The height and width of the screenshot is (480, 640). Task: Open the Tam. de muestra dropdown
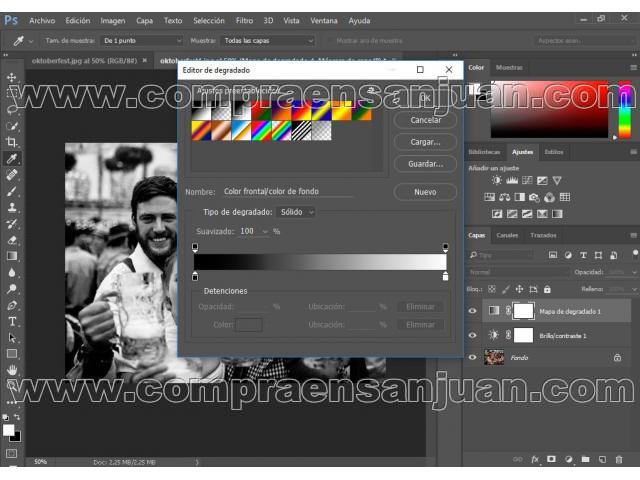click(142, 41)
